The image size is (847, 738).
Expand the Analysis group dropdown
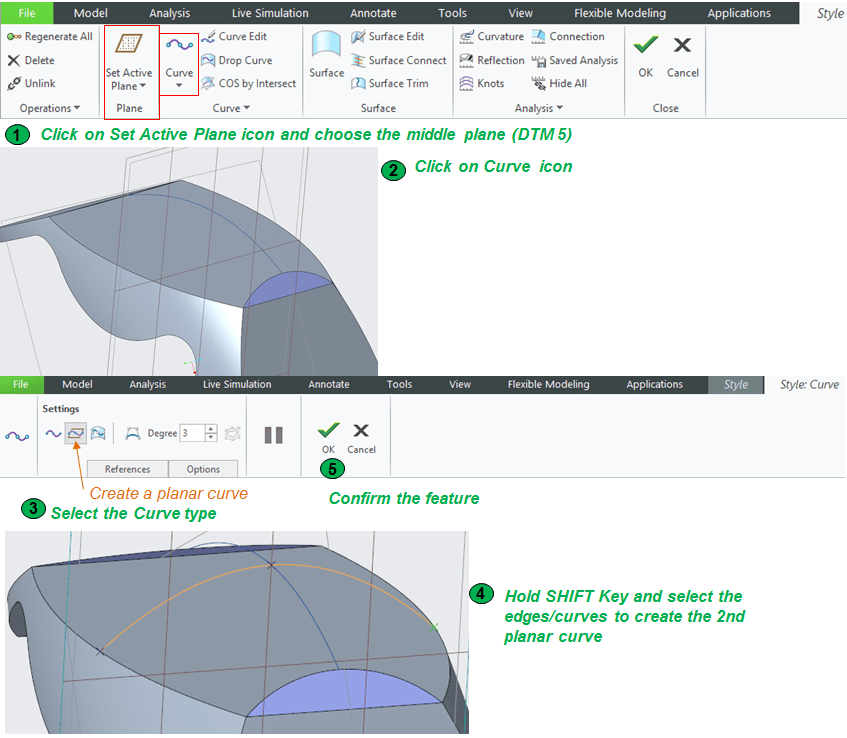point(539,108)
